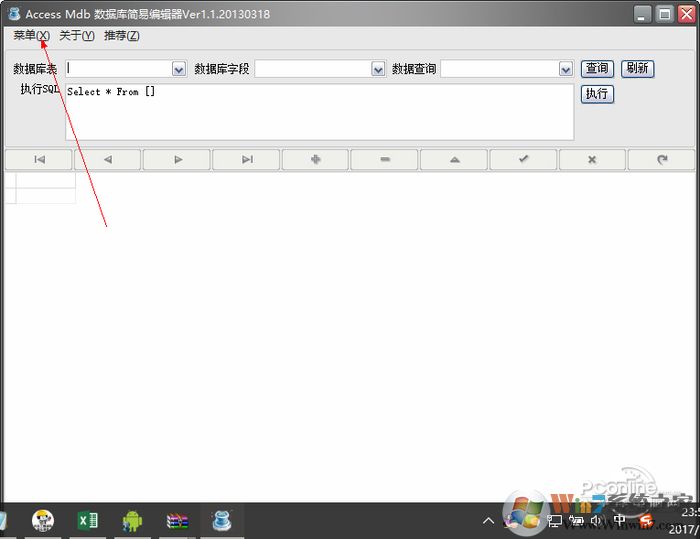
Task: Maximize the Access Mdb editor window
Action: [665, 14]
